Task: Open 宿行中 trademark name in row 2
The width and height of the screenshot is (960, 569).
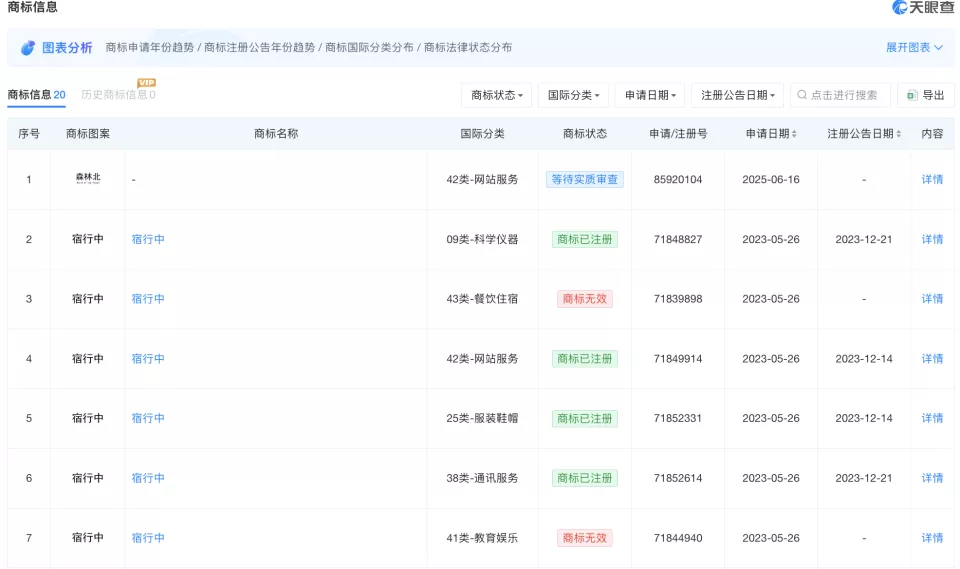Action: click(148, 240)
